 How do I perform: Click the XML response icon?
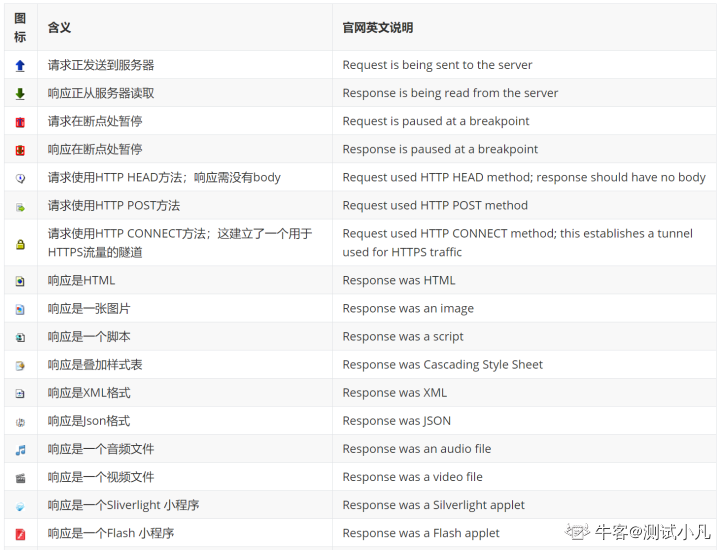20,393
